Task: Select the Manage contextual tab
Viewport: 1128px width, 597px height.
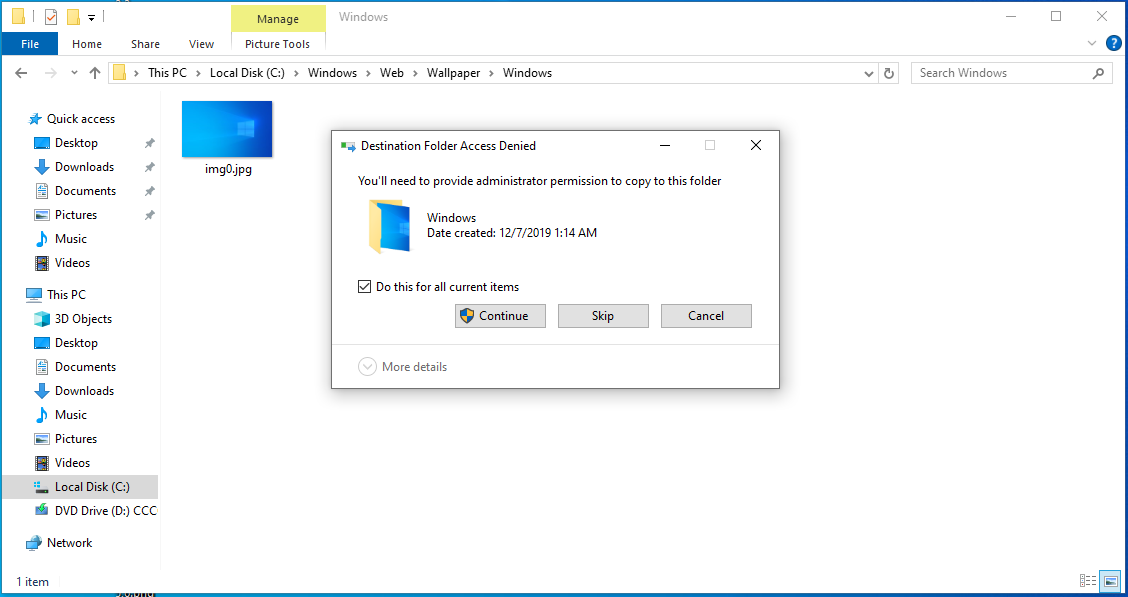Action: click(x=278, y=19)
